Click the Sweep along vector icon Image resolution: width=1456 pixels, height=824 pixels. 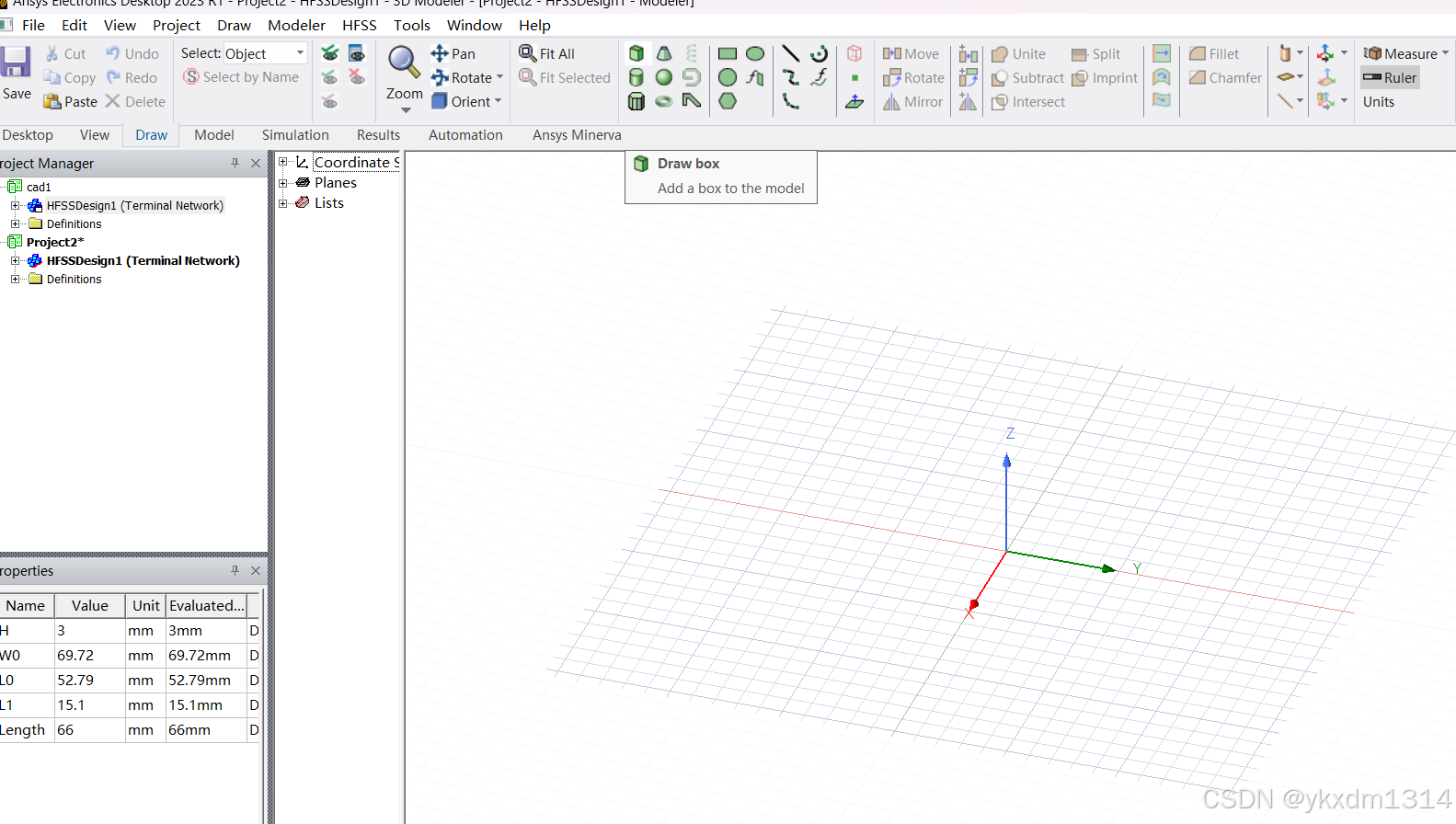pyautogui.click(x=1162, y=53)
